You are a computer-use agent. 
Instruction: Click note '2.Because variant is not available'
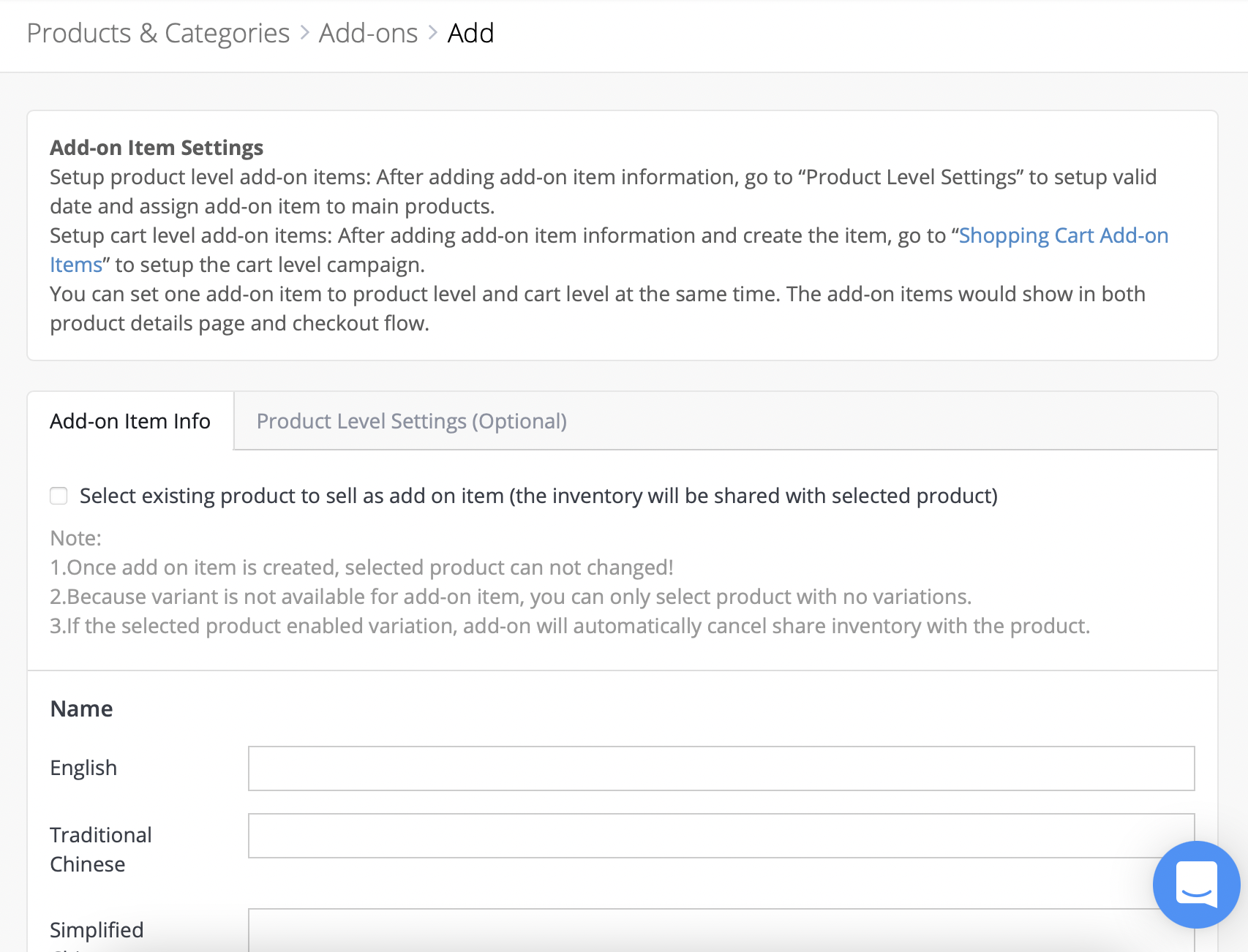(x=511, y=597)
